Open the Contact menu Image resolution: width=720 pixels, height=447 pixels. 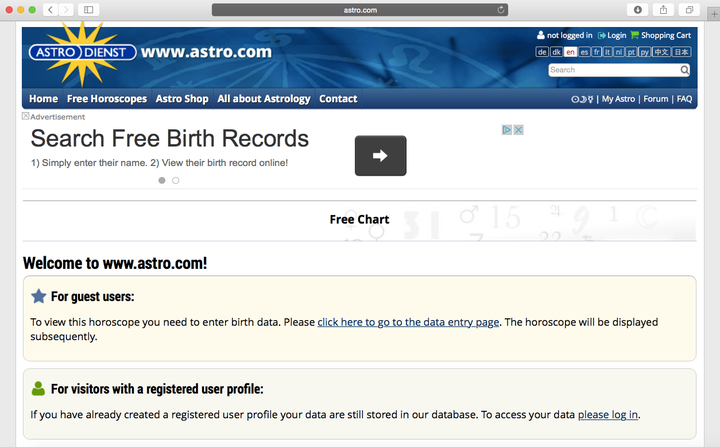click(338, 99)
